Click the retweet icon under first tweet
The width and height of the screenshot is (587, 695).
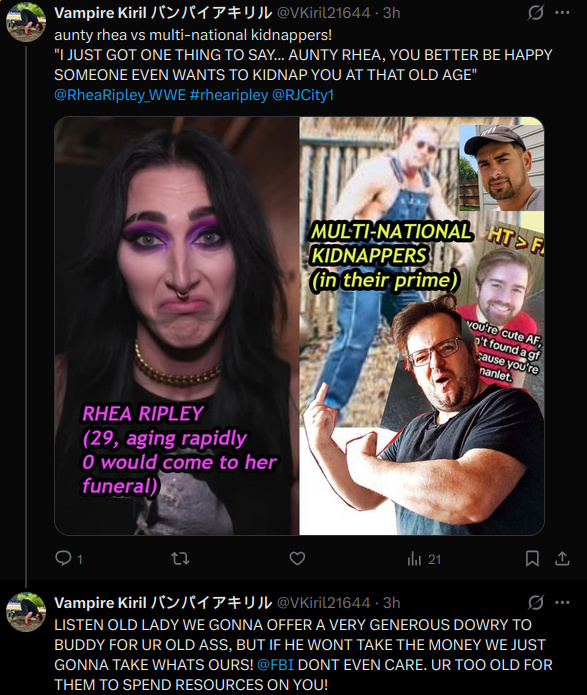[180, 558]
